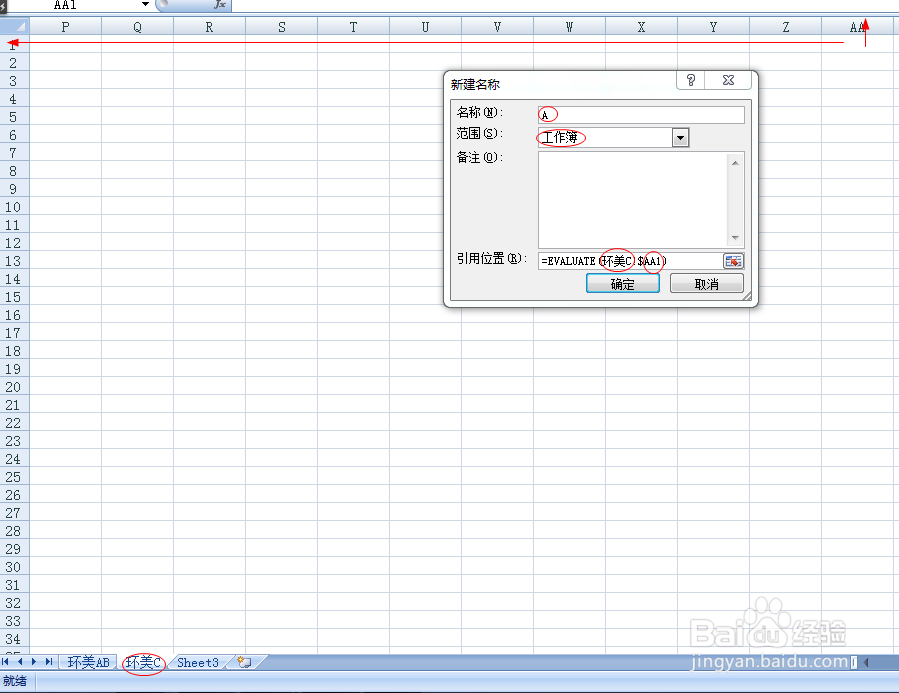This screenshot has width=899, height=693.
Task: Select column U header
Action: point(425,27)
